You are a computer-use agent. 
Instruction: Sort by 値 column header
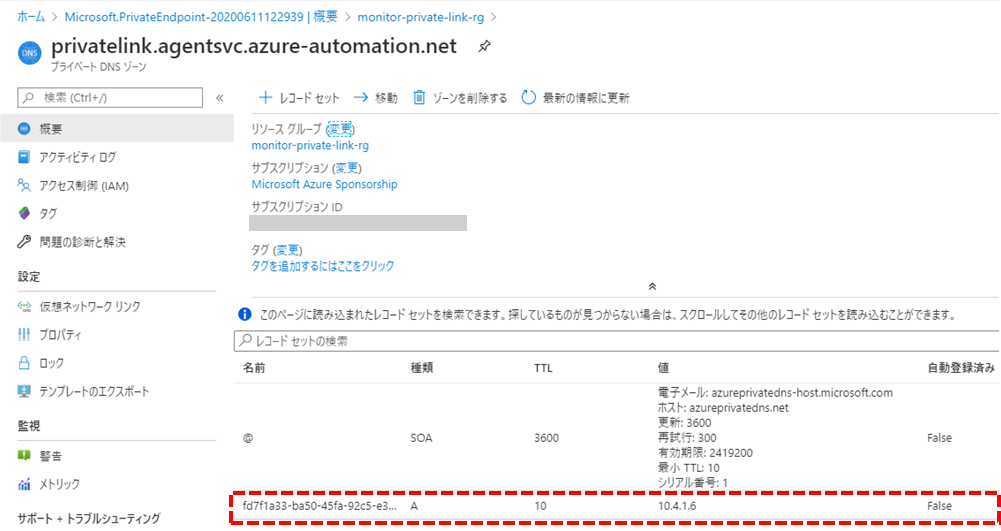[x=663, y=368]
